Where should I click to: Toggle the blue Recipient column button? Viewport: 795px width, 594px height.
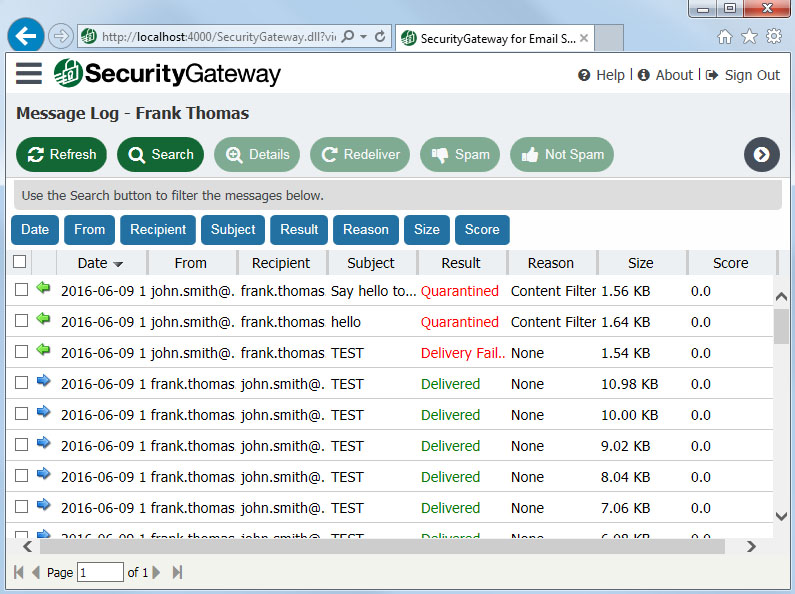point(158,230)
